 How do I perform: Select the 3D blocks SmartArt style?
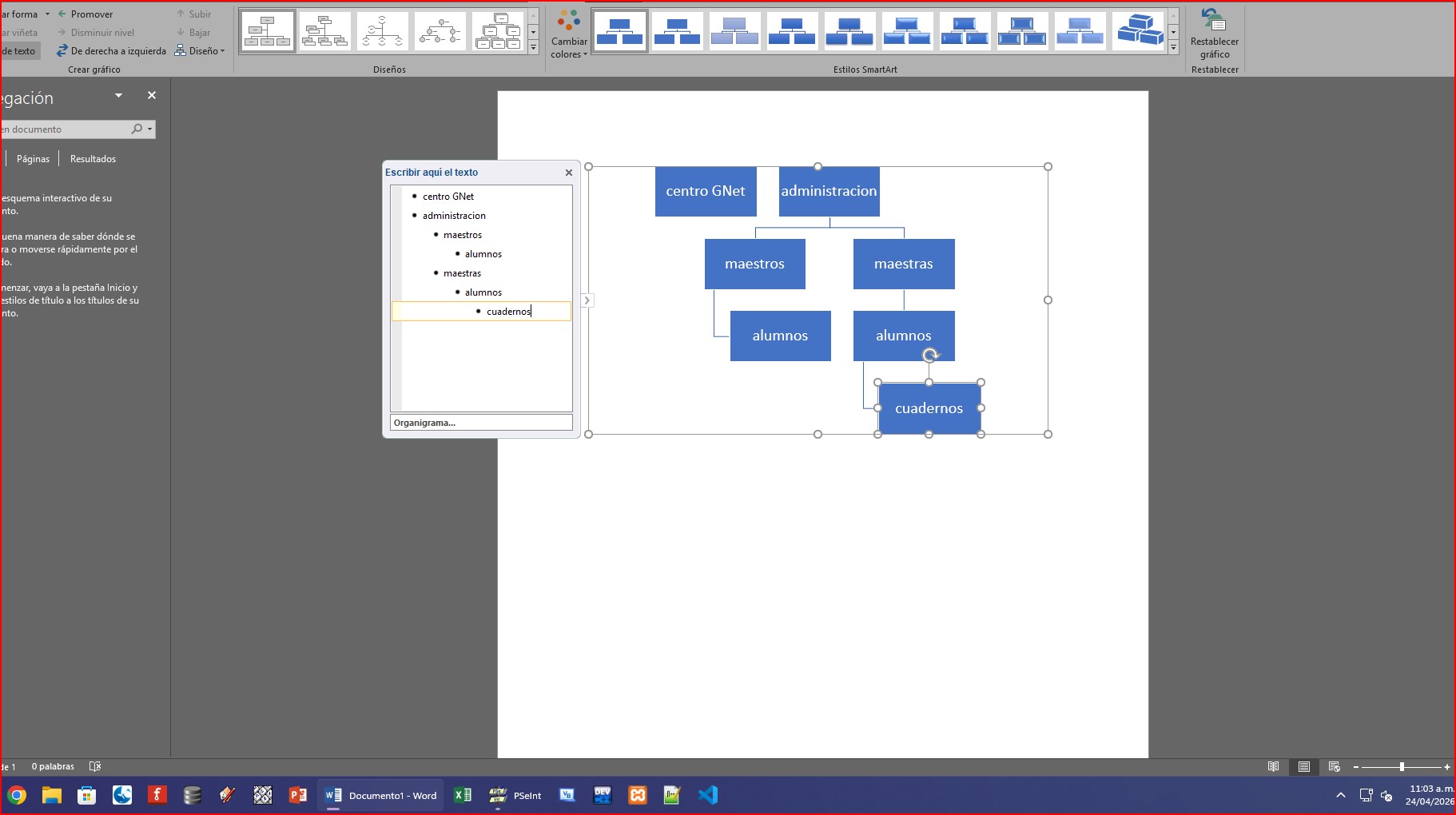[x=1139, y=32]
